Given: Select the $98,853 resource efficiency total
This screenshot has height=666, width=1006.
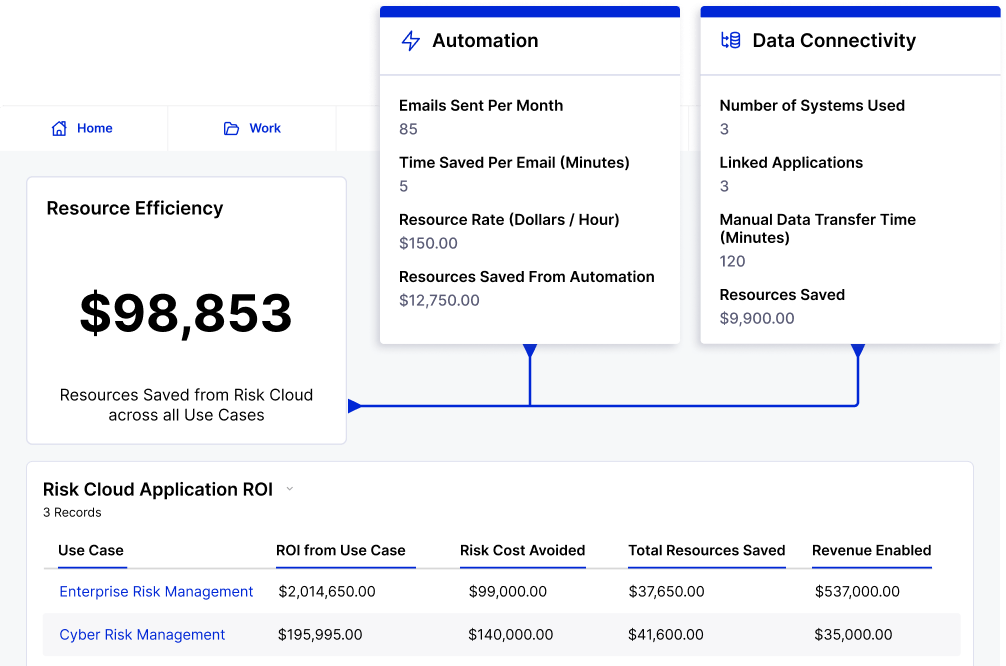Looking at the screenshot, I should (x=186, y=313).
